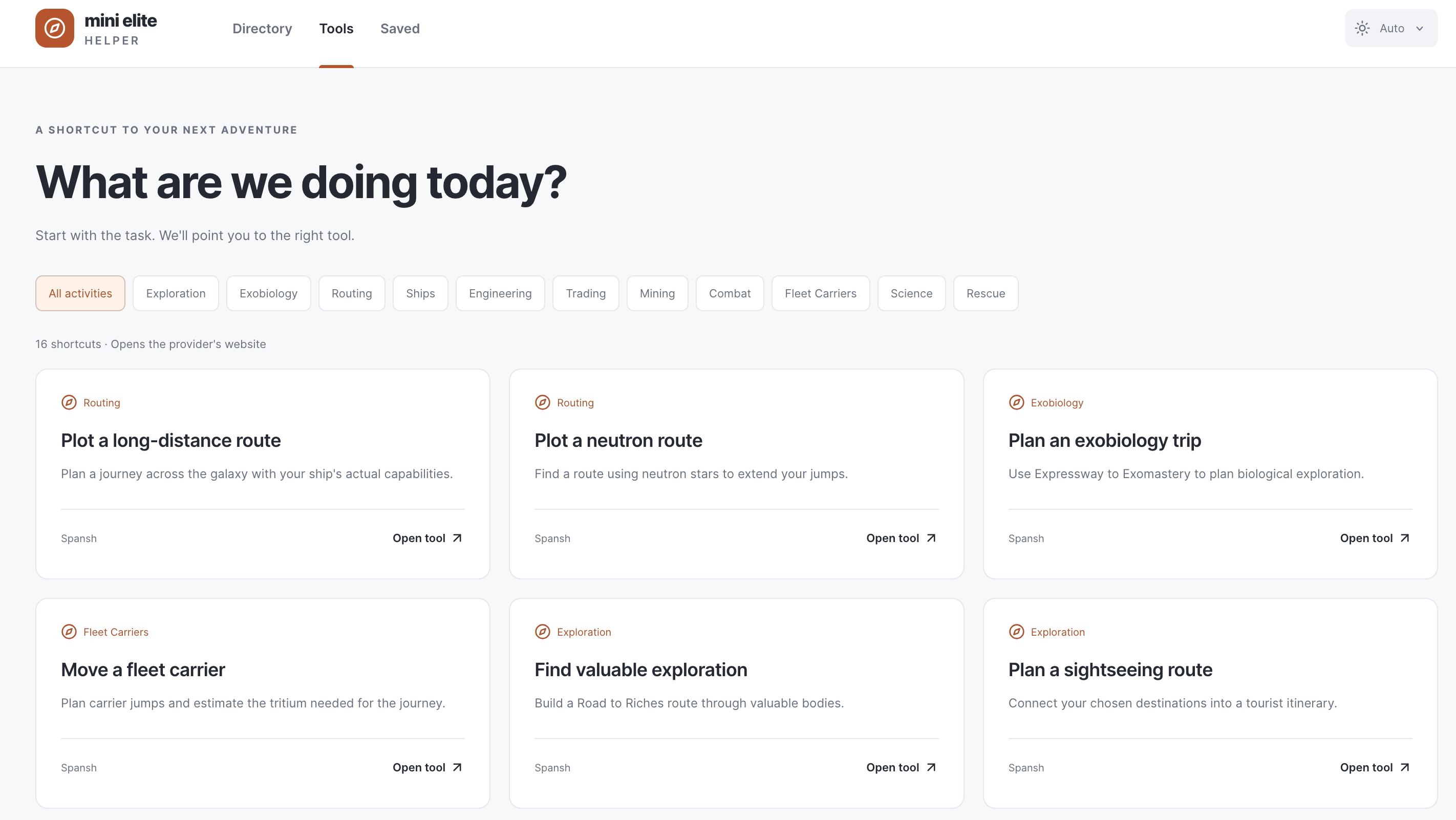The width and height of the screenshot is (1456, 820).
Task: Click compass icon on Move a fleet carrier card
Action: 69,632
